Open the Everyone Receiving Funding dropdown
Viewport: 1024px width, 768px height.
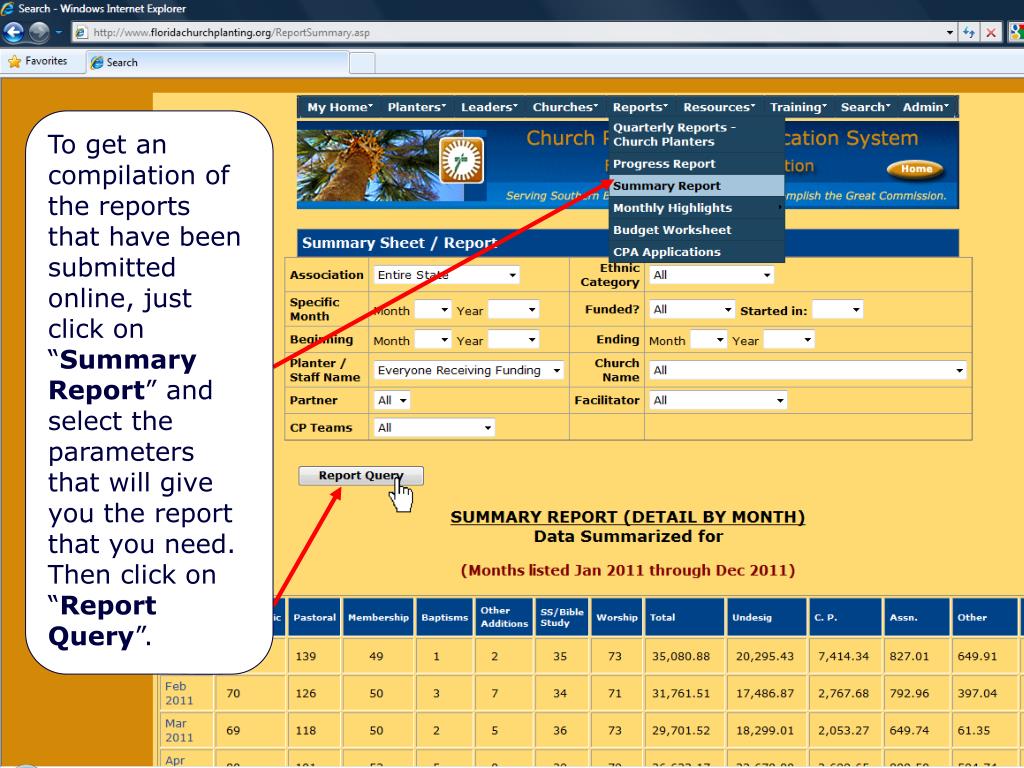click(x=469, y=370)
